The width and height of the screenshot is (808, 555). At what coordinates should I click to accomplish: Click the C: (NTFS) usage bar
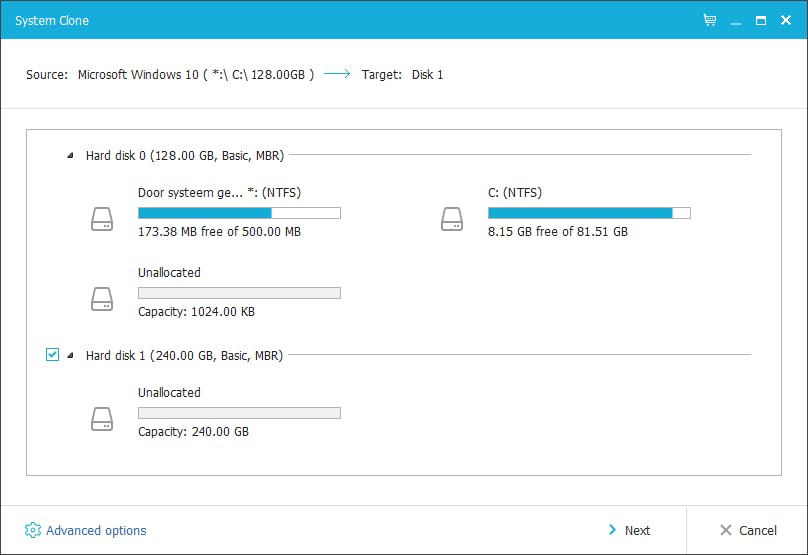point(588,213)
